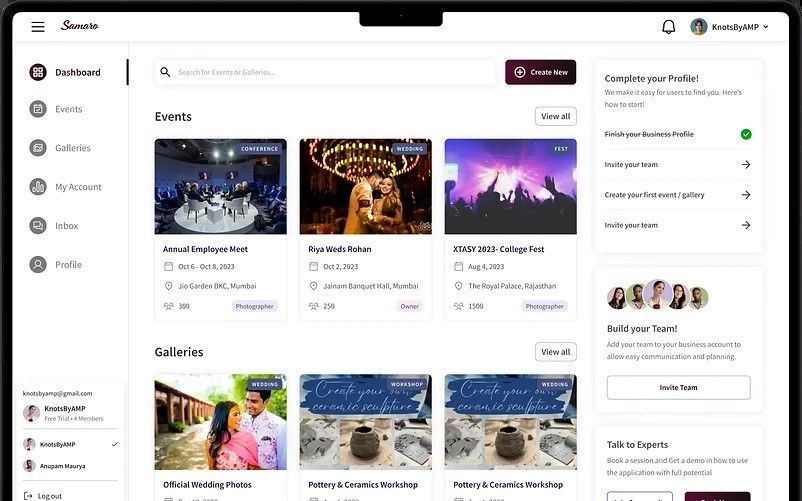This screenshot has height=501, width=802.
Task: Click the Dashboard sidebar icon
Action: coord(38,72)
